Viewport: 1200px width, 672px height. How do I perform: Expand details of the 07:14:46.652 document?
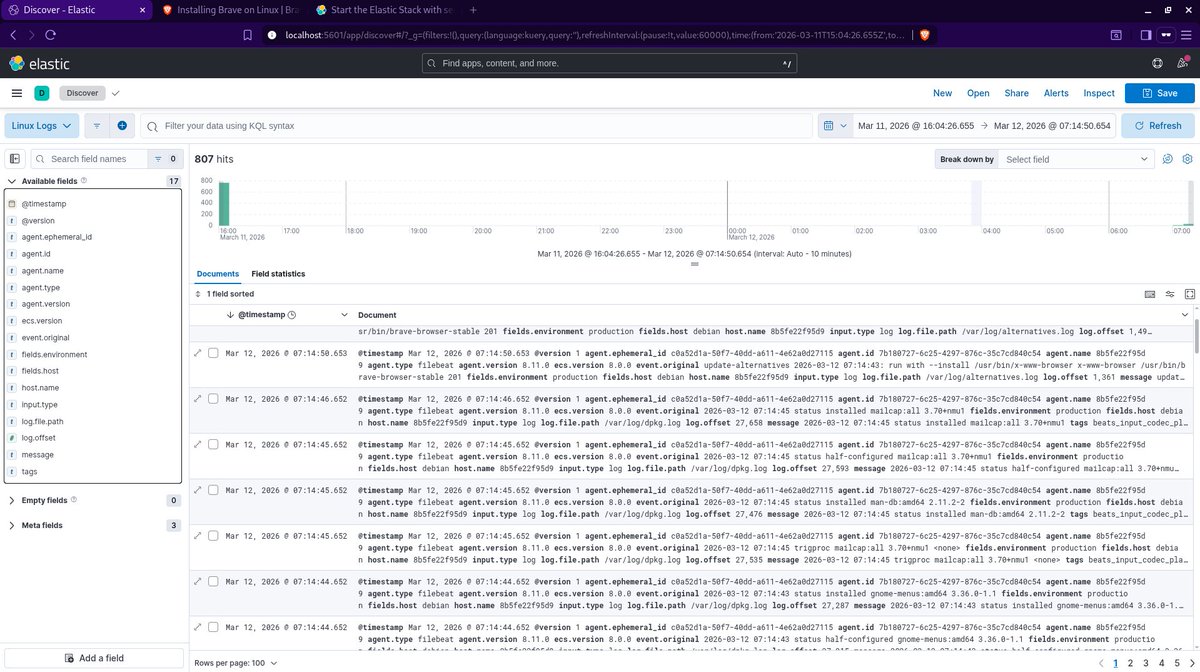(x=197, y=398)
